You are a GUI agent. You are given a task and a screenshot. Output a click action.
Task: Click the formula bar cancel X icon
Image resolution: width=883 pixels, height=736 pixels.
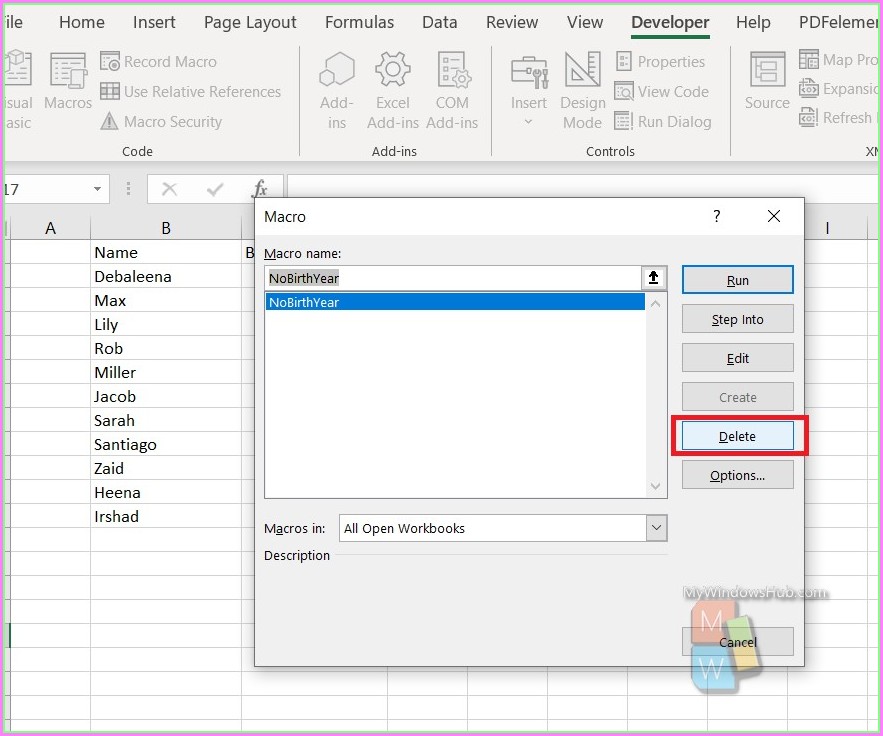pos(169,189)
